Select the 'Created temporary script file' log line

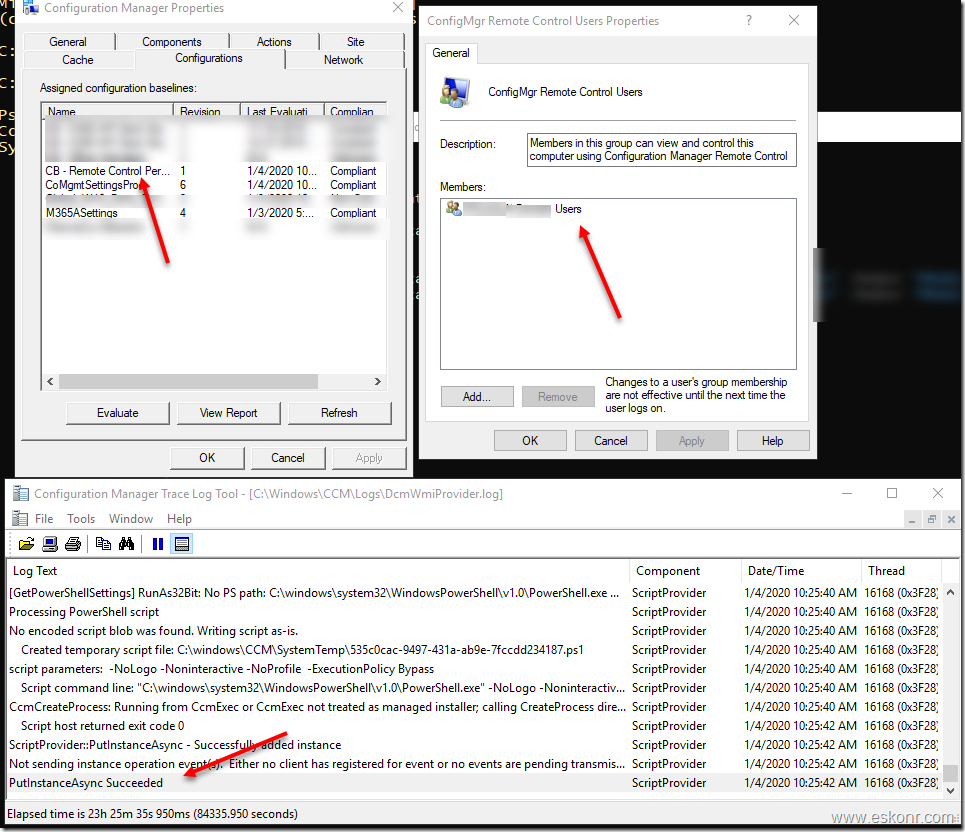click(474, 650)
